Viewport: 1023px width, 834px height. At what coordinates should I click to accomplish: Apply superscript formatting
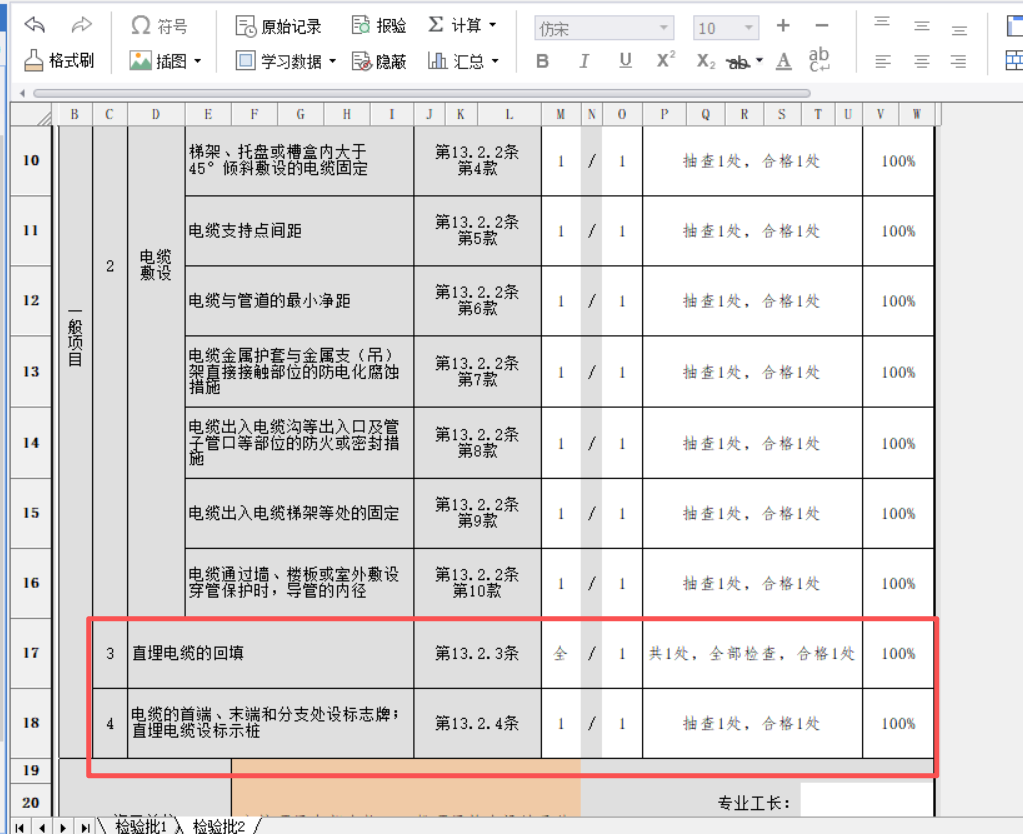665,60
